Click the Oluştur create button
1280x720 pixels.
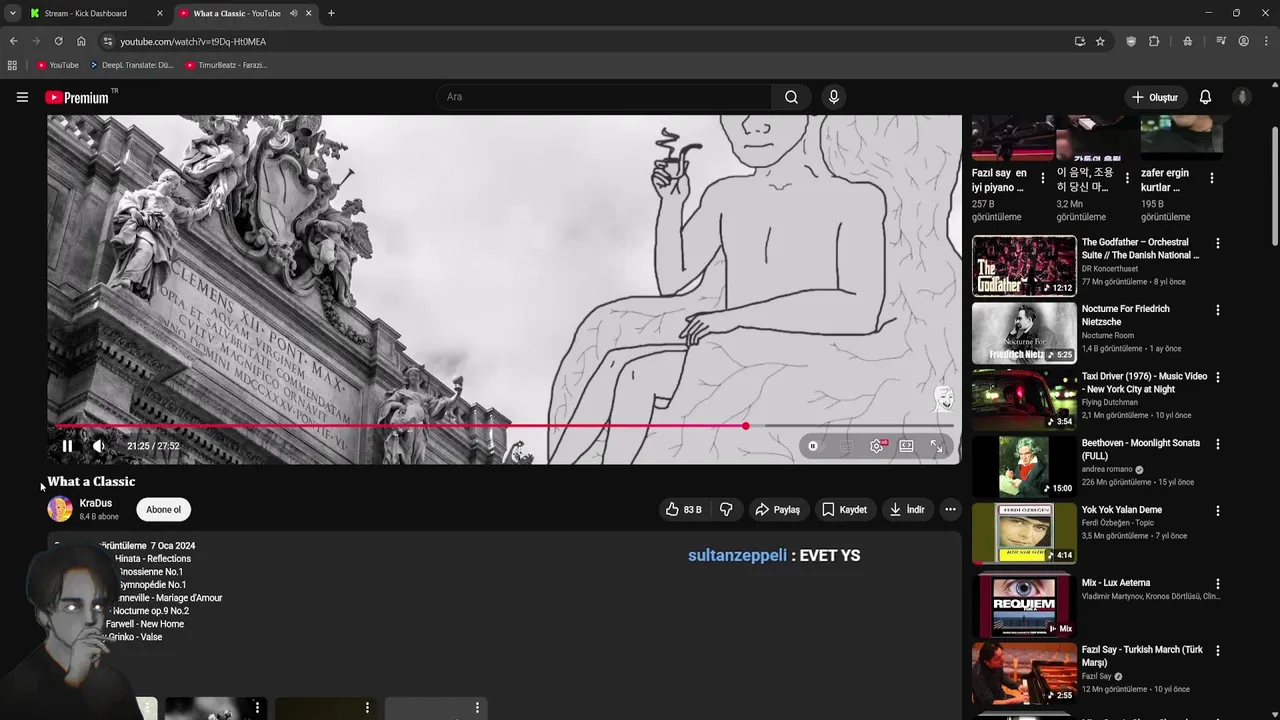tap(1154, 97)
